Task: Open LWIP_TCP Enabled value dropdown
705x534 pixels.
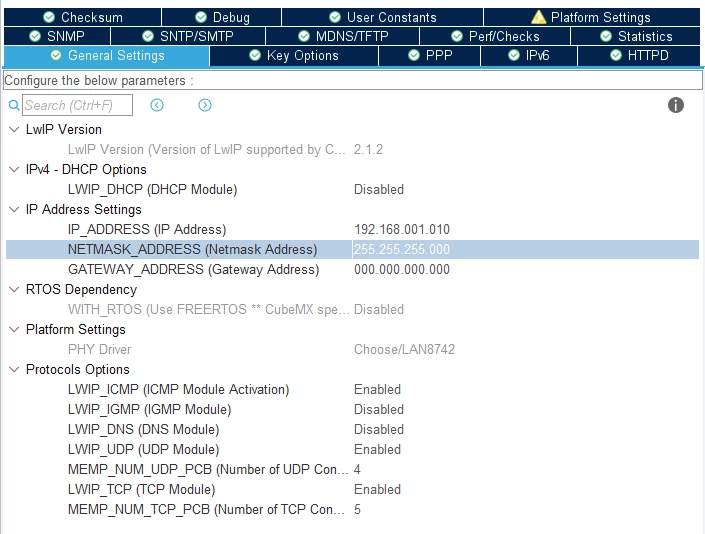Action: pos(377,490)
